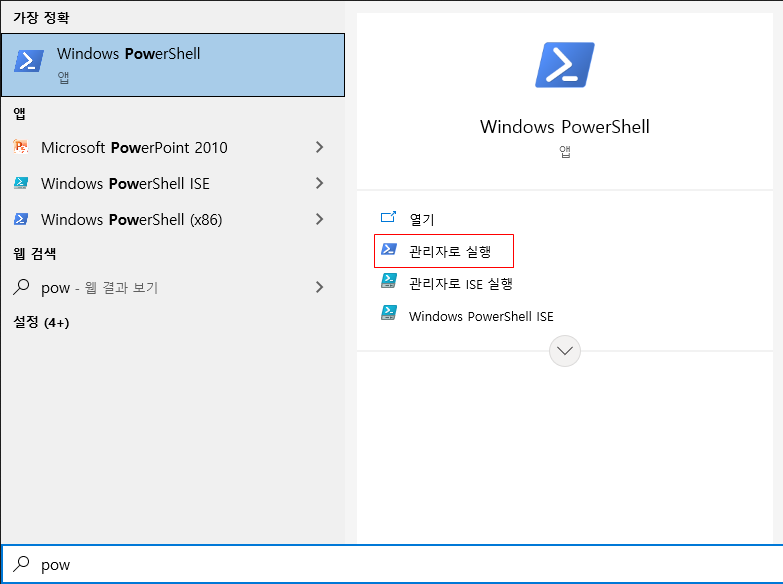Image resolution: width=783 pixels, height=584 pixels.
Task: Expand Microsoft PowerPoint 2010 options arrow
Action: click(x=320, y=147)
